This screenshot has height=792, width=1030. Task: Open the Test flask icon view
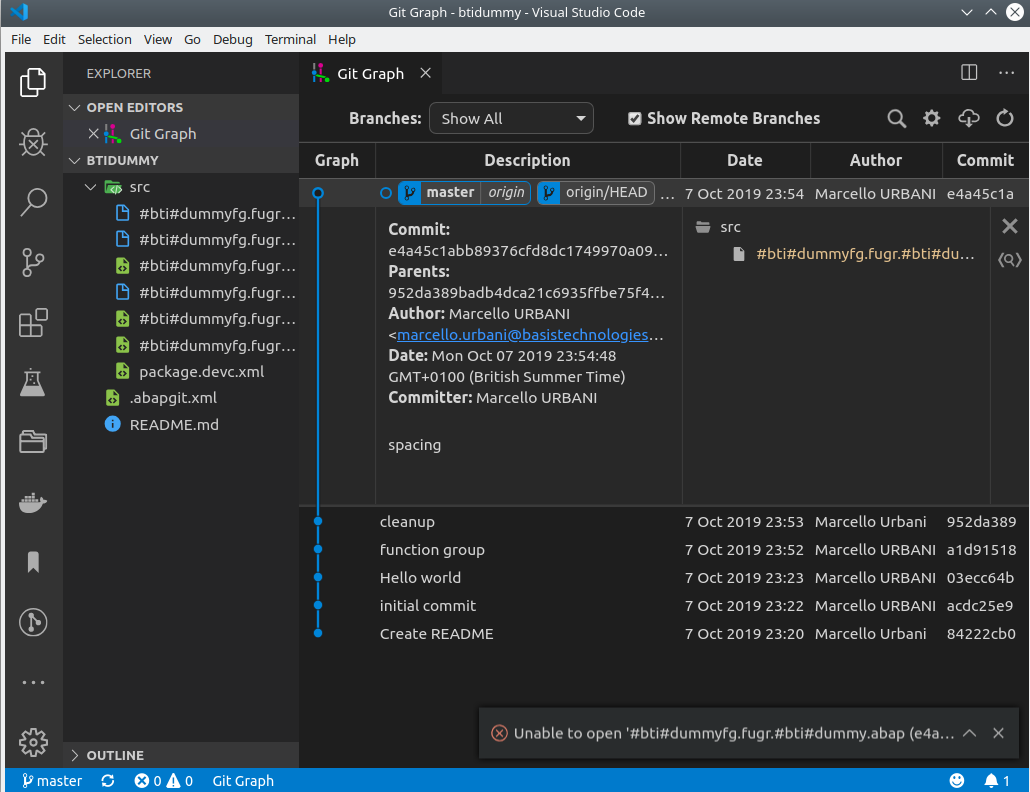[33, 382]
